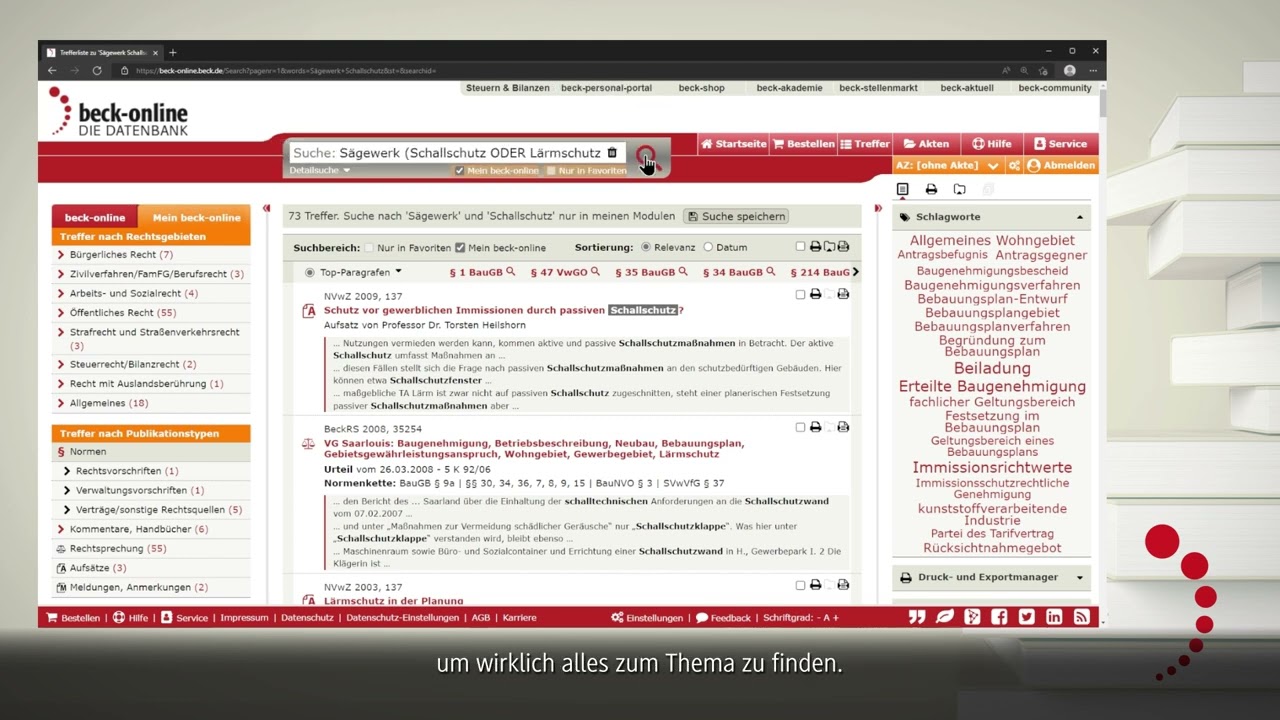Open Bestellen in the top navigation
Screen dimensions: 1280x720
[x=803, y=144]
